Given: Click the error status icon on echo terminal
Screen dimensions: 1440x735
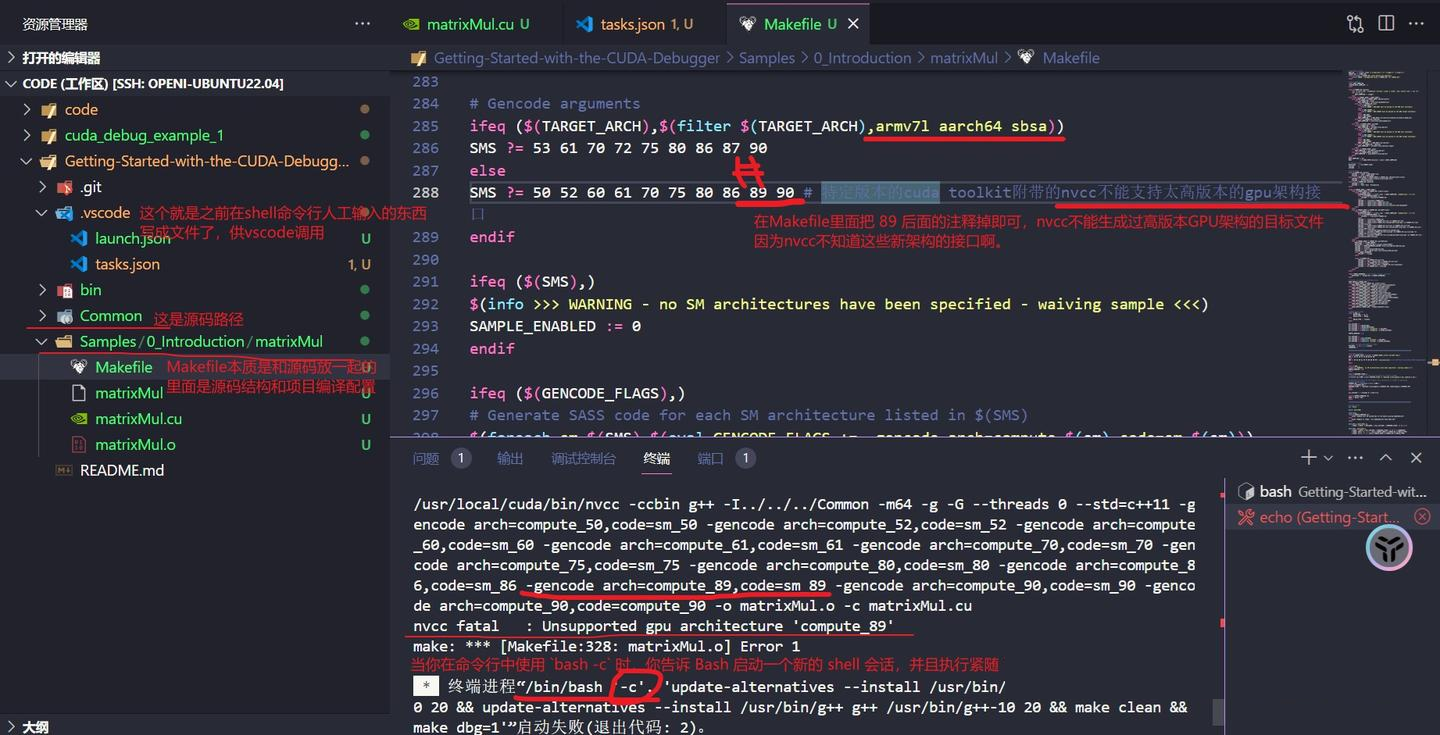Looking at the screenshot, I should coord(1422,517).
